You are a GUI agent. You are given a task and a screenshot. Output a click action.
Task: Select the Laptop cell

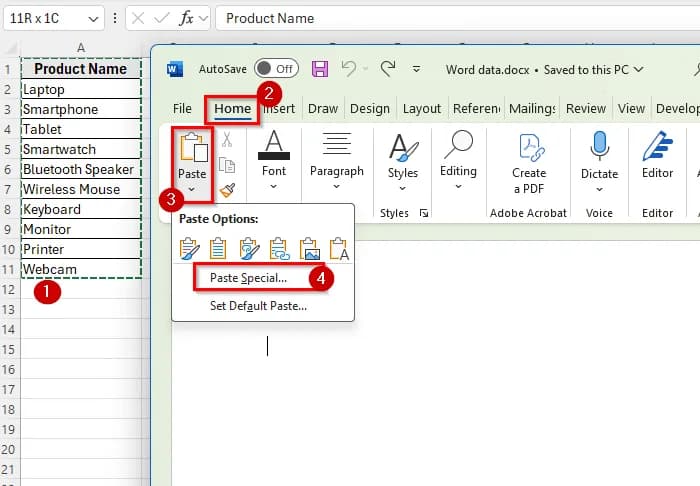tap(81, 89)
